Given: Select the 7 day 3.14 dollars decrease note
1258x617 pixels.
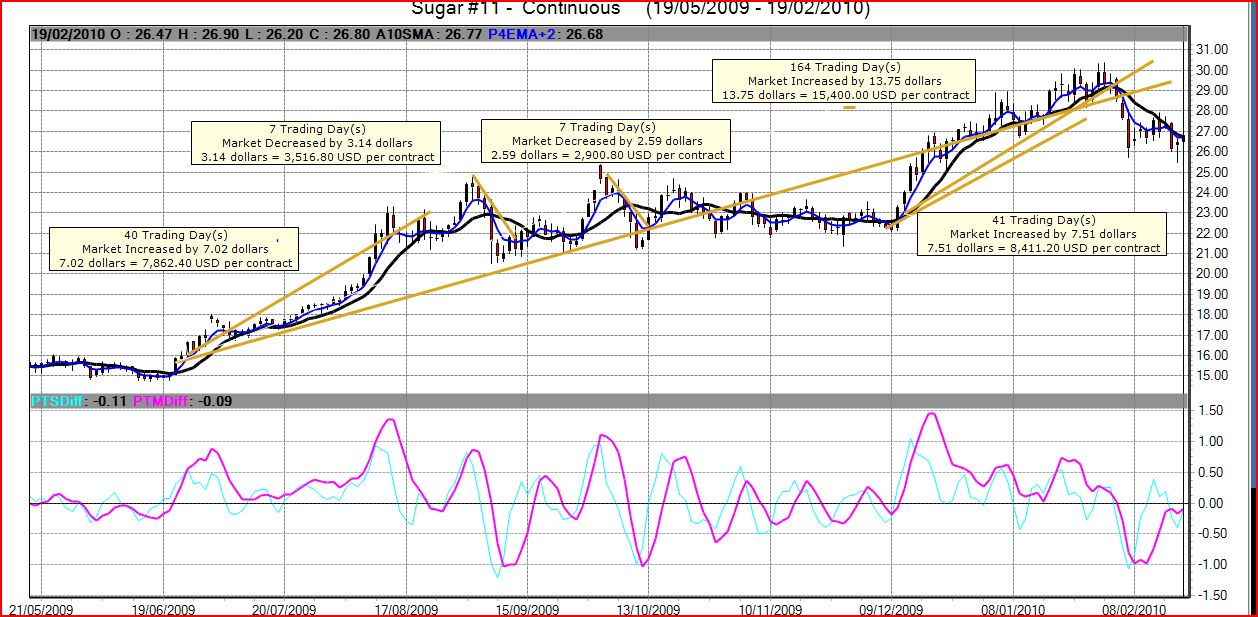Looking at the screenshot, I should pyautogui.click(x=315, y=143).
